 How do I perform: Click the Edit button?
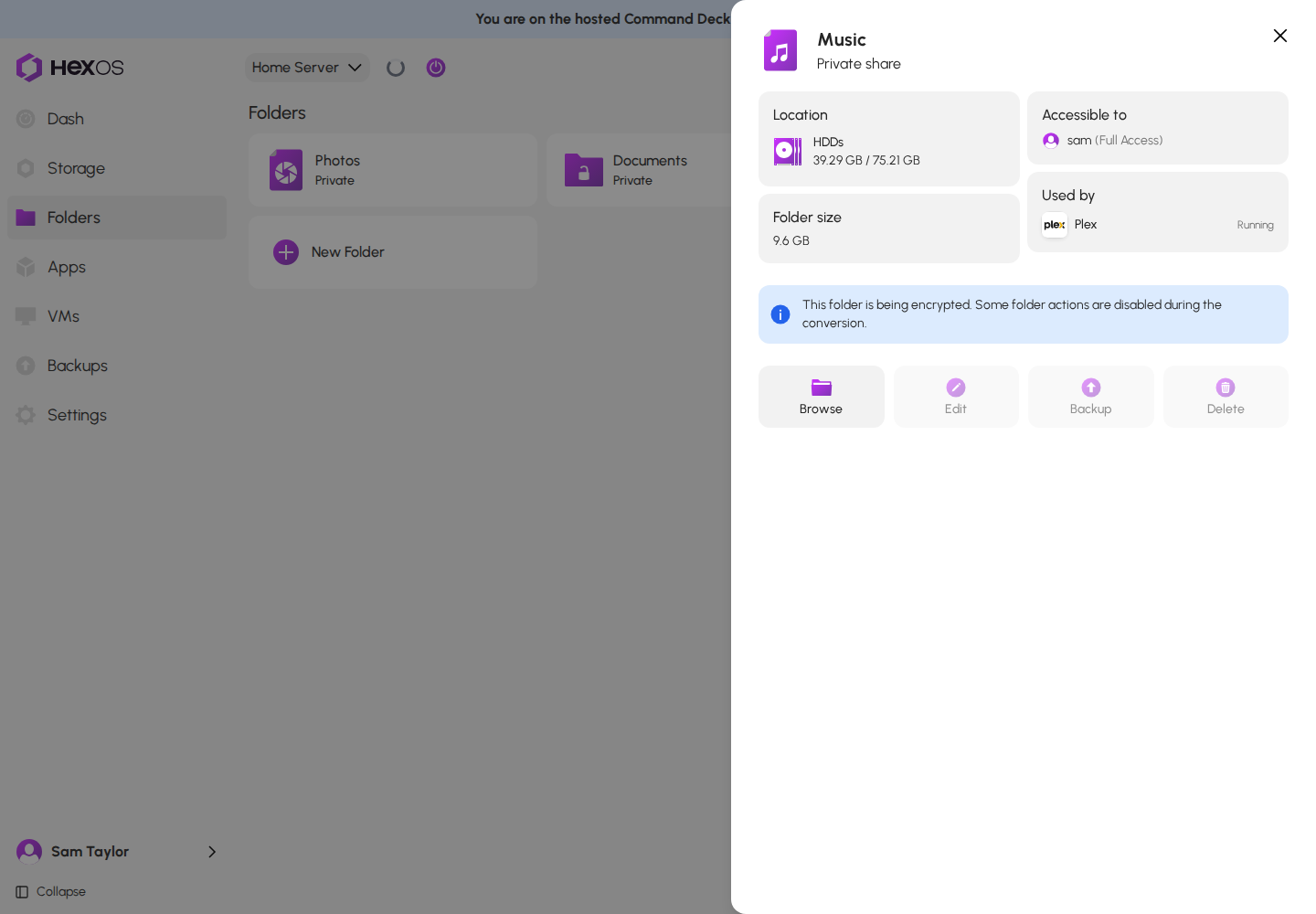tap(956, 397)
